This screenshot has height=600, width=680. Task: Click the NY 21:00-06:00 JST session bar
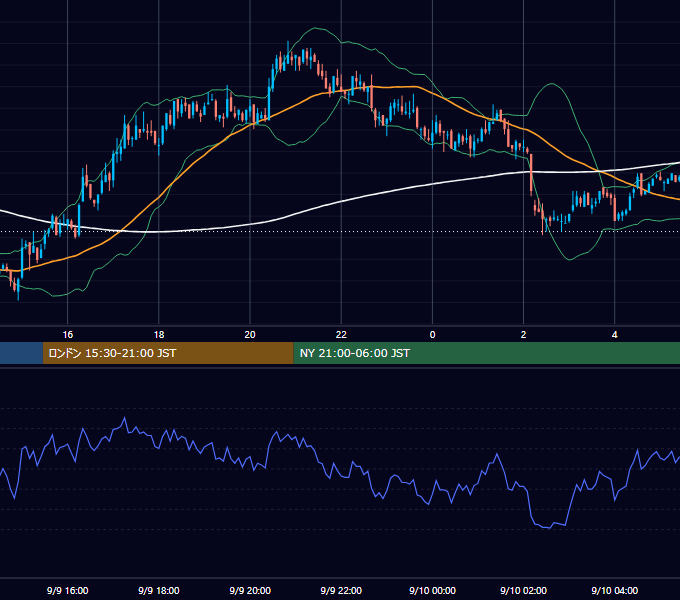click(x=487, y=353)
